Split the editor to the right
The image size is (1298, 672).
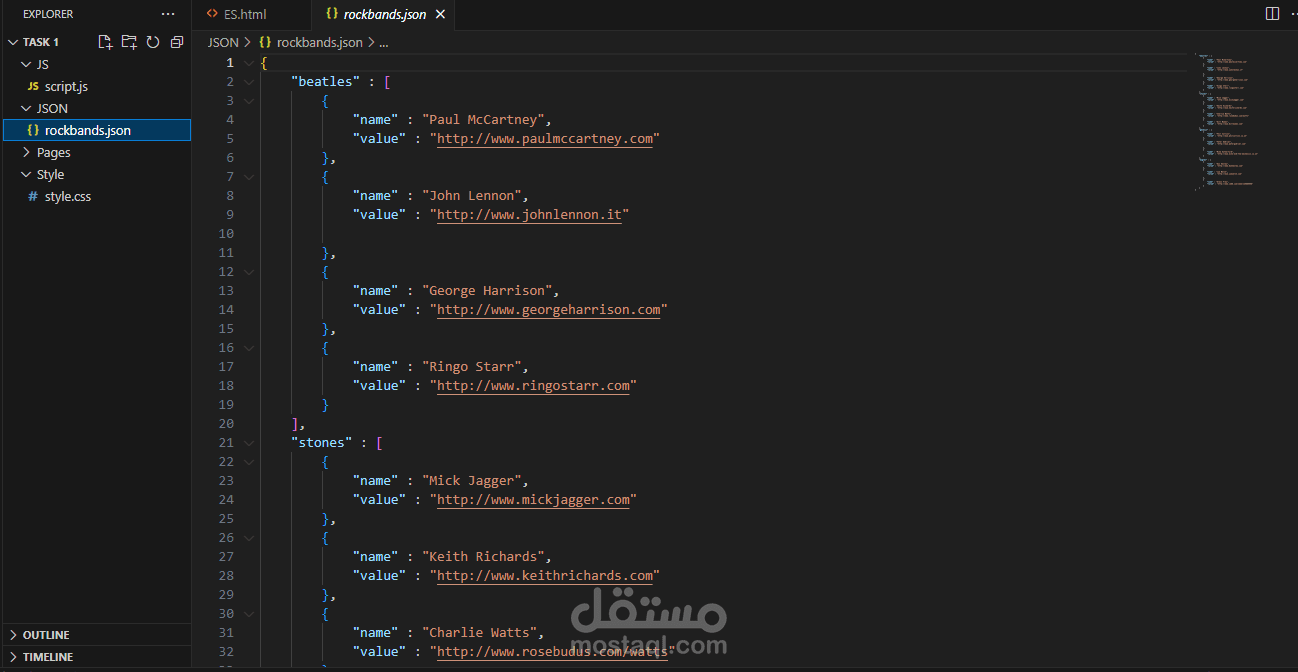(1272, 14)
